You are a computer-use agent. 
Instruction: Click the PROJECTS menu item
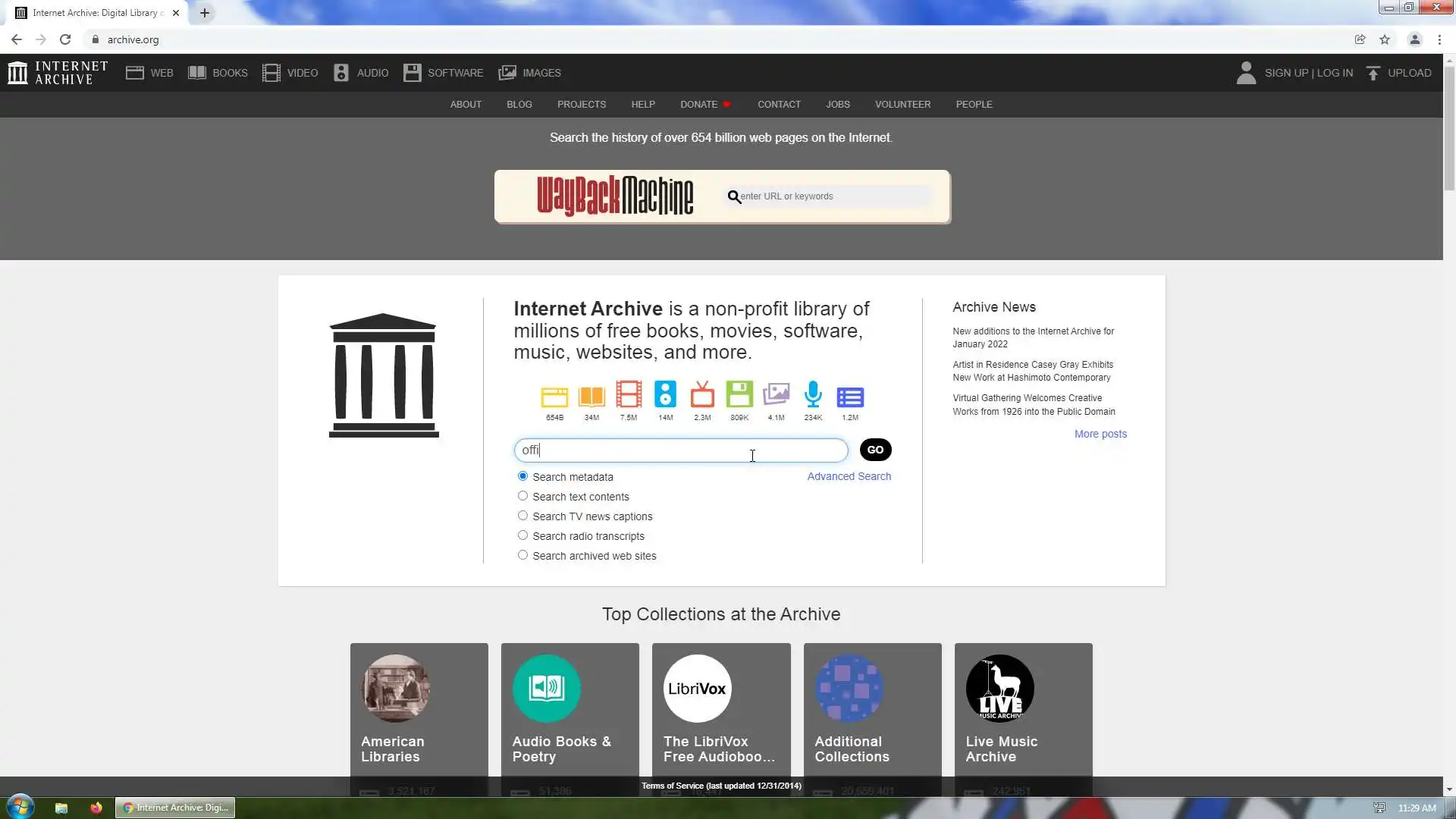[581, 105]
